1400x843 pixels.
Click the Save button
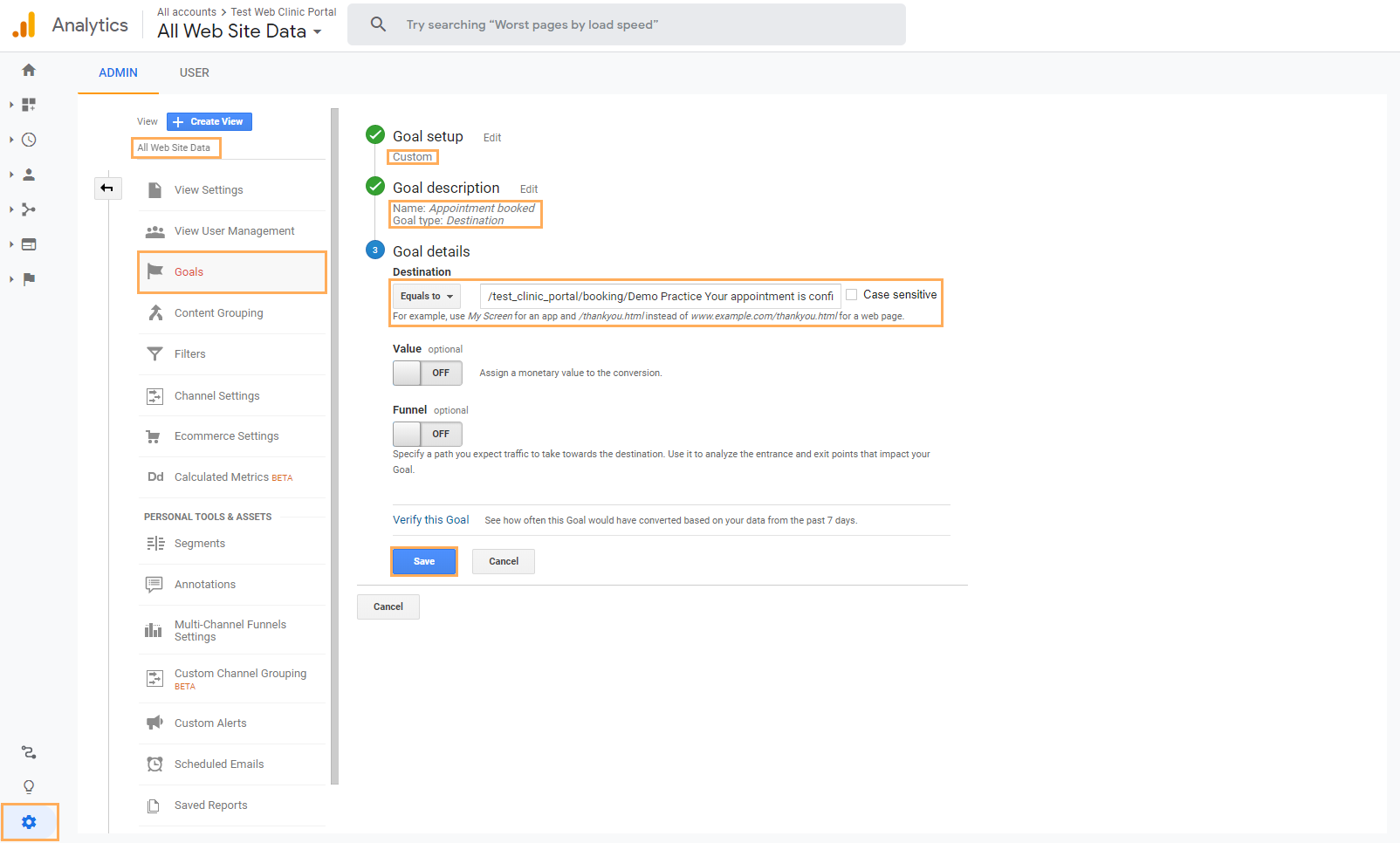coord(423,561)
